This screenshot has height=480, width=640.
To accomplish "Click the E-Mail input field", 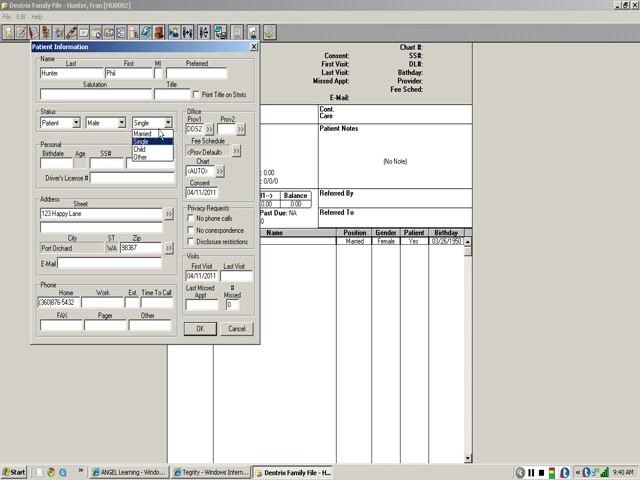I will (109, 263).
